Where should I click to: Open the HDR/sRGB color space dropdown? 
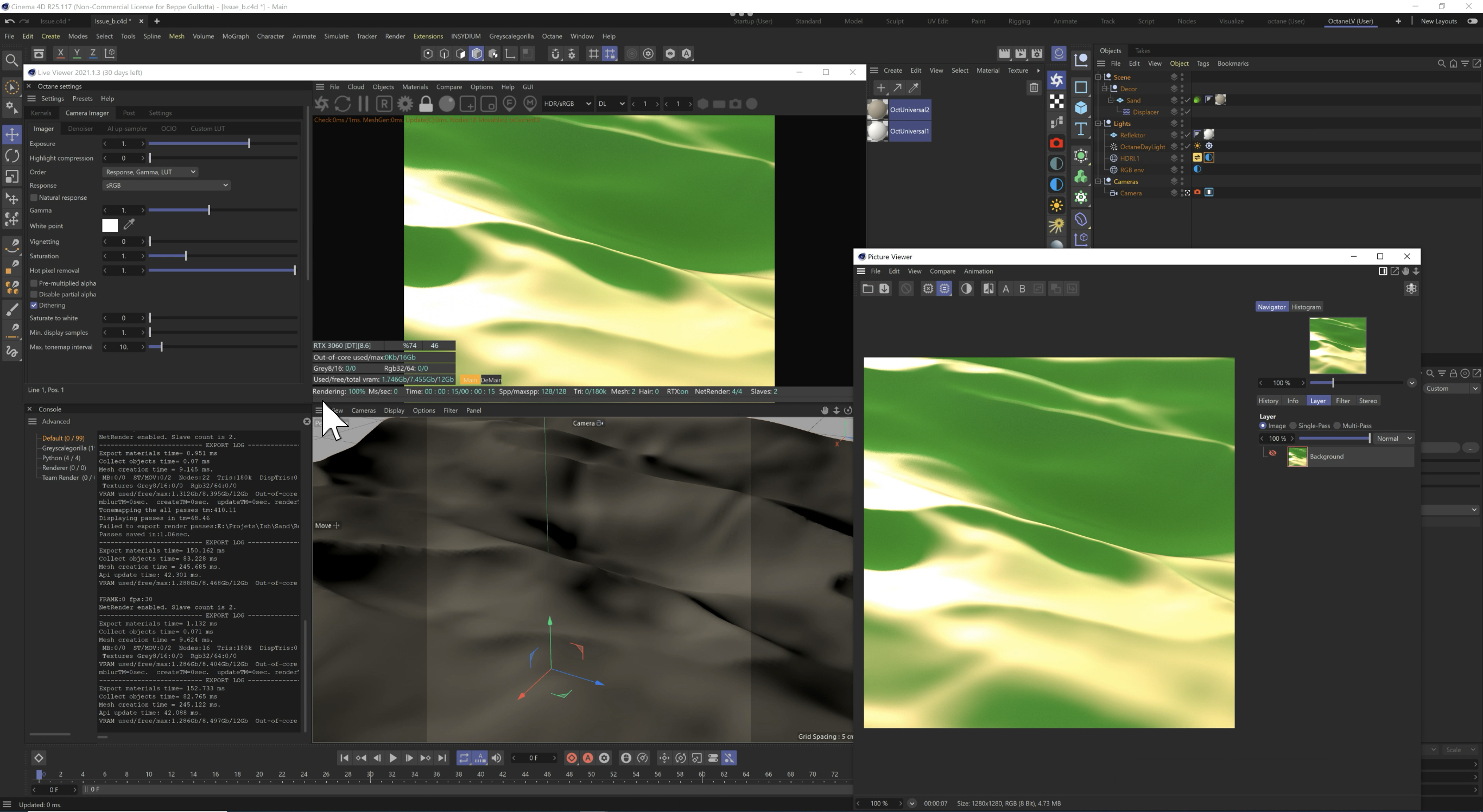(x=567, y=104)
